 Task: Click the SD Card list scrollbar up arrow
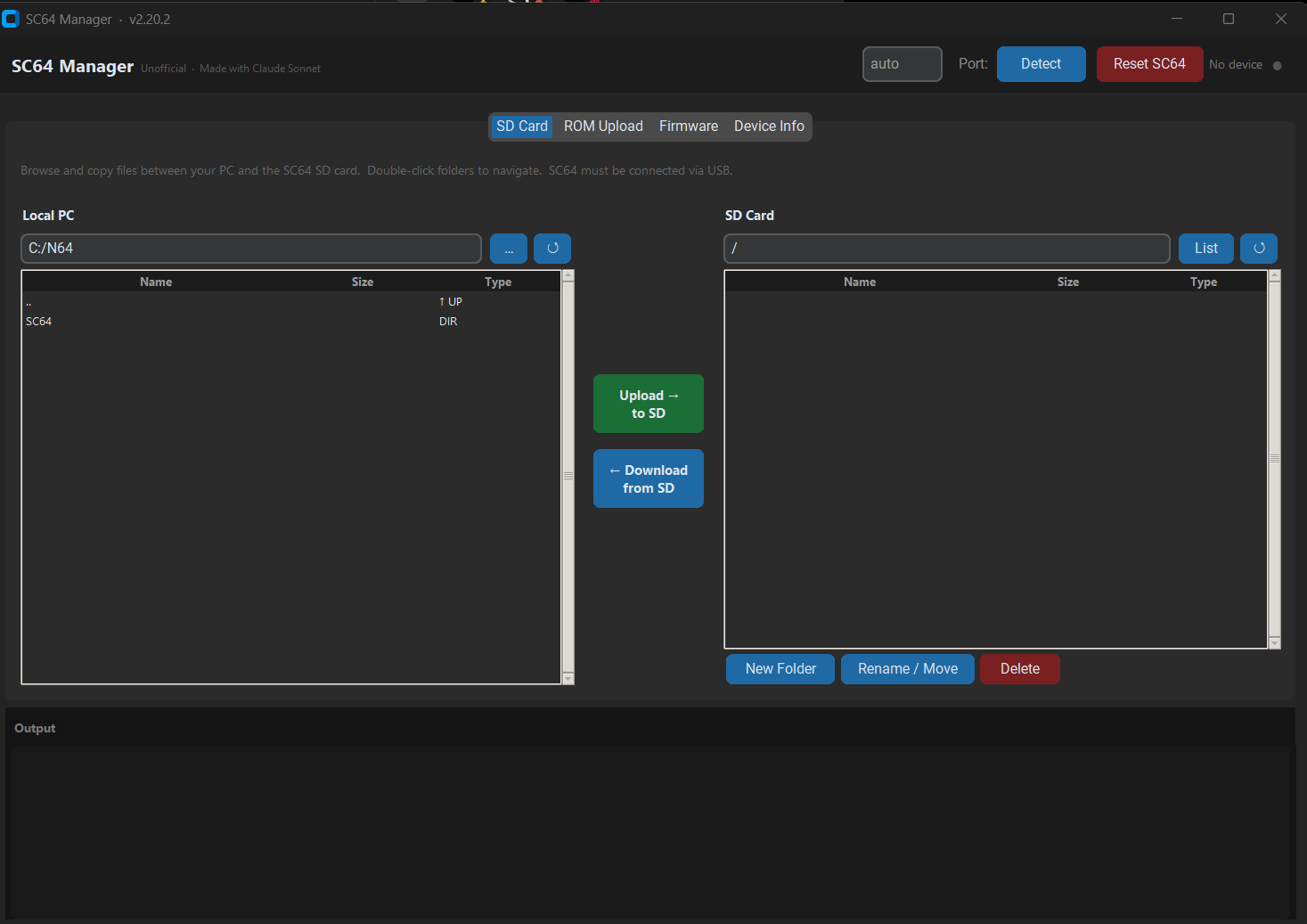1275,275
